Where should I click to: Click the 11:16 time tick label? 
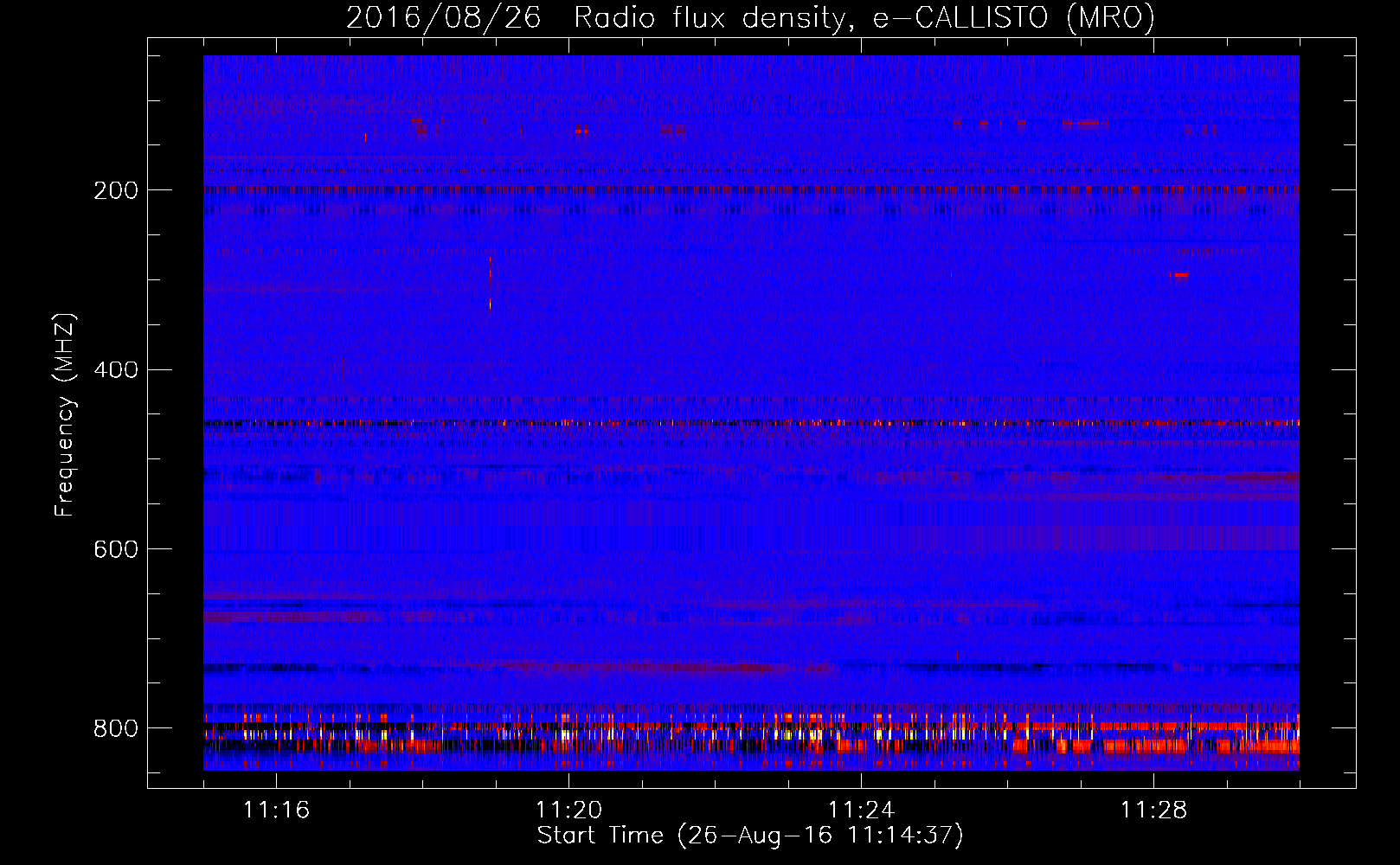point(276,810)
